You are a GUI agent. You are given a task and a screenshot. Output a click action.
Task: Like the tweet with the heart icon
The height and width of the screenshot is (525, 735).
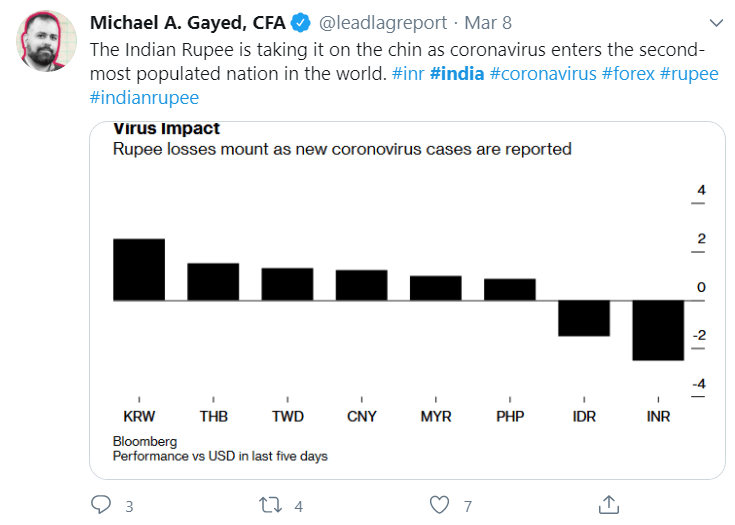439,505
